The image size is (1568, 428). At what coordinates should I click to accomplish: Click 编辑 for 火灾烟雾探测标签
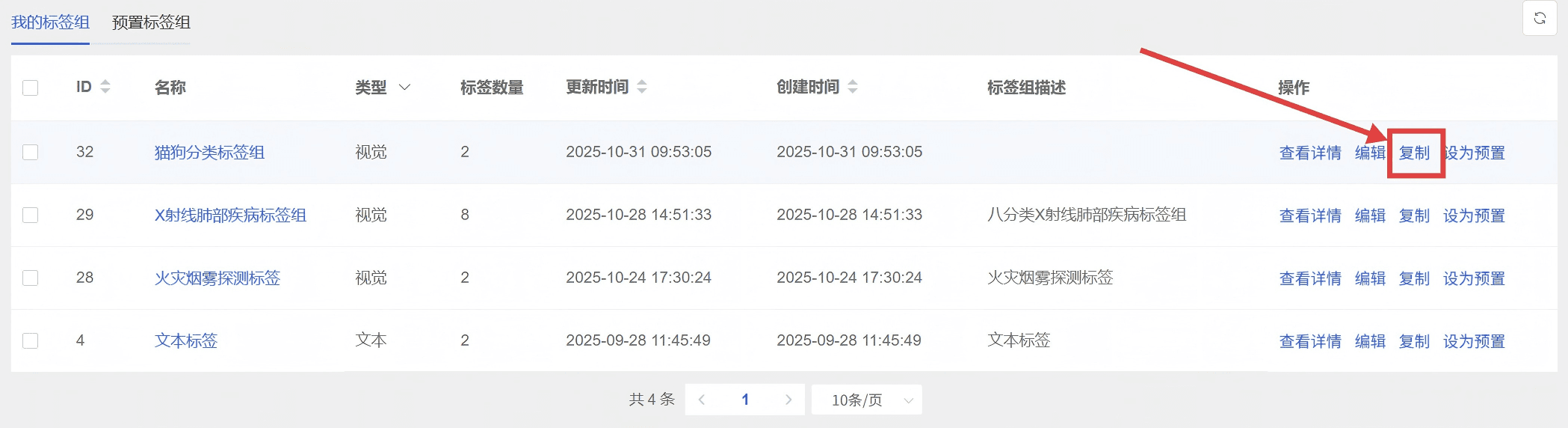point(1370,278)
